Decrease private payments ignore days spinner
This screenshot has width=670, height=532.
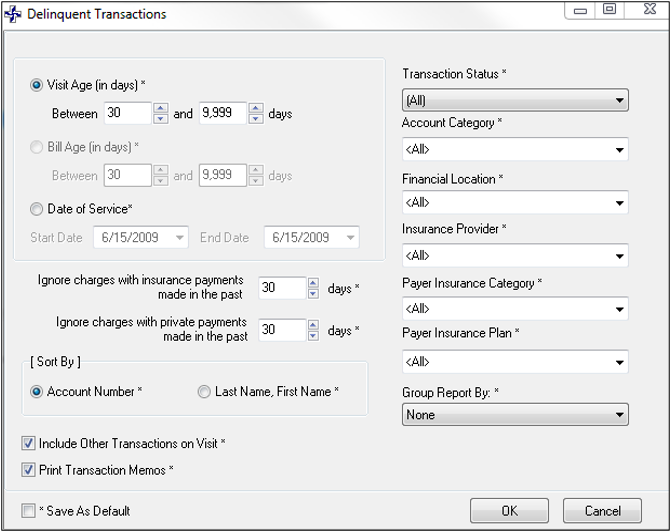pos(312,335)
